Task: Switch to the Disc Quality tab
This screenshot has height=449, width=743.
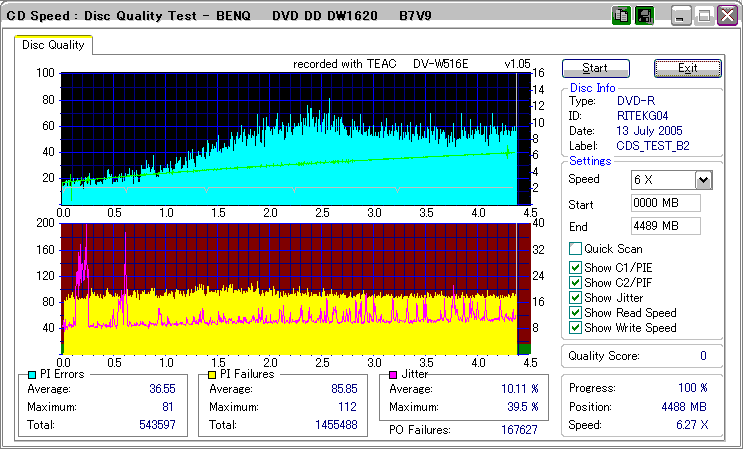Action: [x=53, y=44]
